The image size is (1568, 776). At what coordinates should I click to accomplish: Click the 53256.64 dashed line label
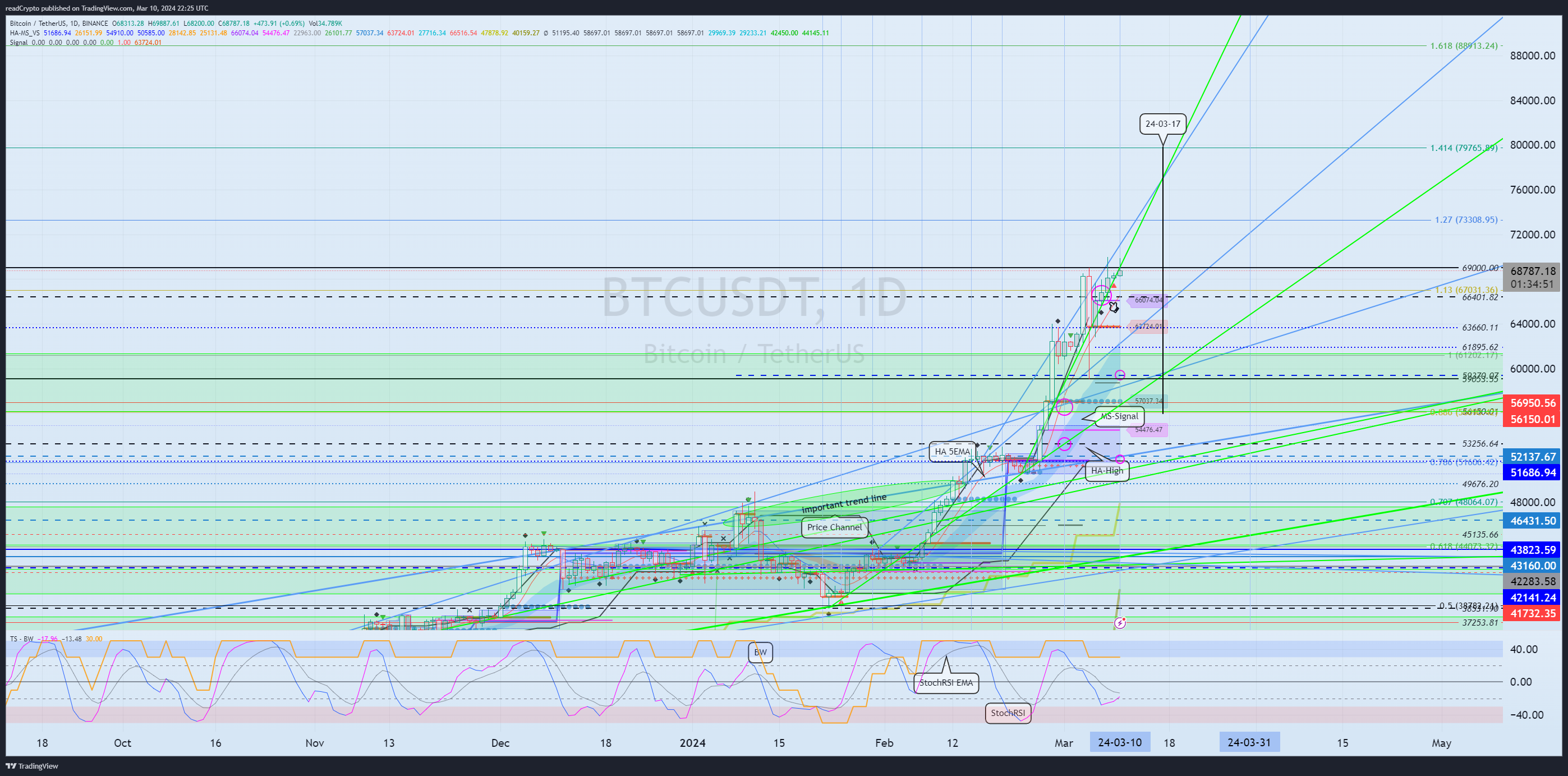[1480, 443]
